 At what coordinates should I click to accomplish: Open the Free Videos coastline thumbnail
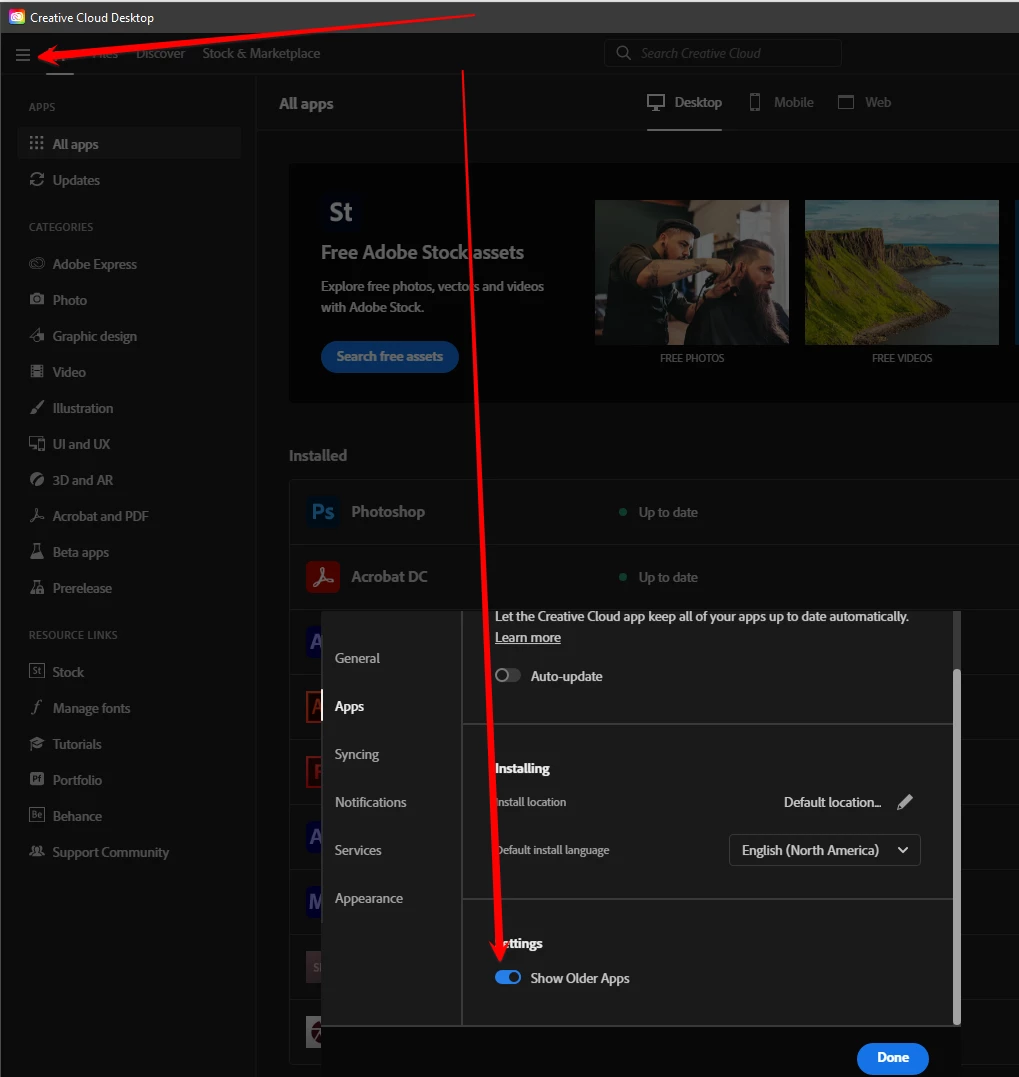(902, 272)
